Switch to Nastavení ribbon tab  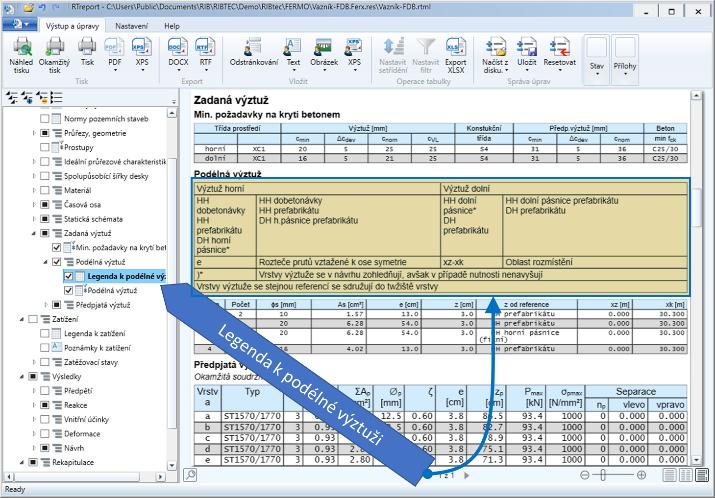(131, 26)
